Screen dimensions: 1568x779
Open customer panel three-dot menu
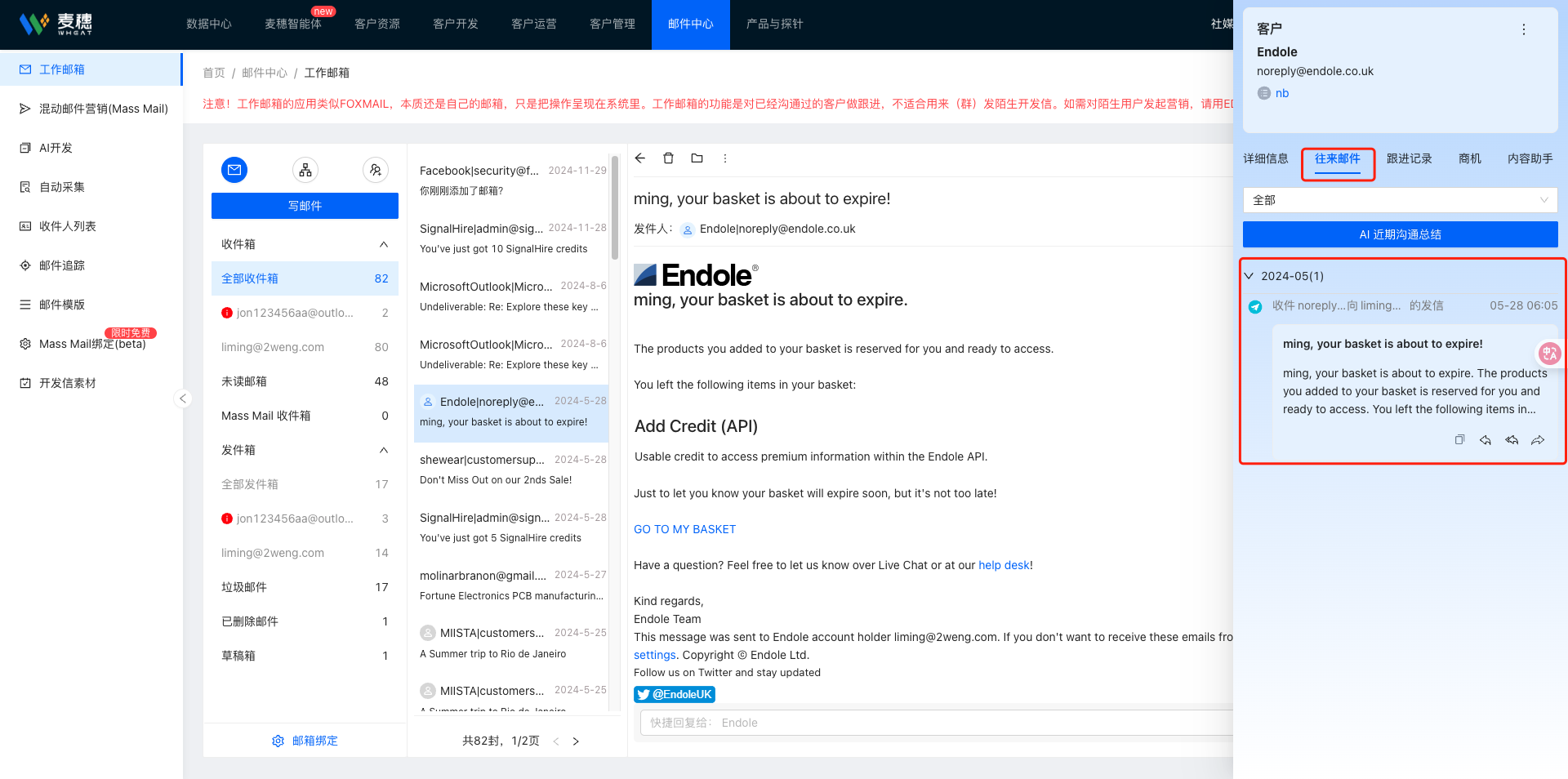[x=1523, y=29]
